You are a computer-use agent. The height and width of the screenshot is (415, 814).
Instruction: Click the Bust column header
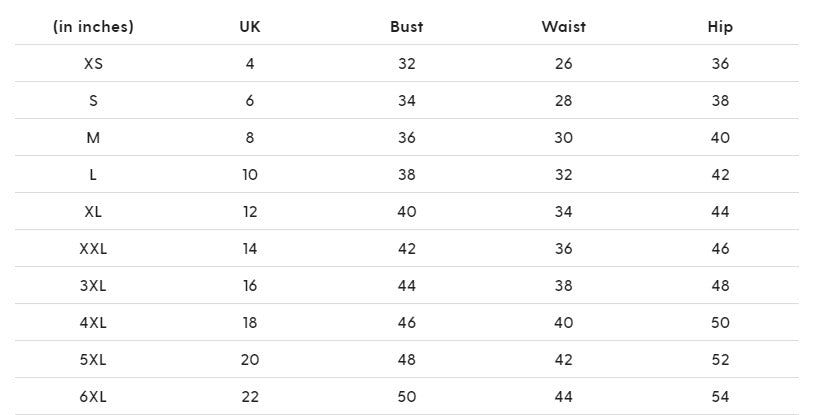coord(406,27)
